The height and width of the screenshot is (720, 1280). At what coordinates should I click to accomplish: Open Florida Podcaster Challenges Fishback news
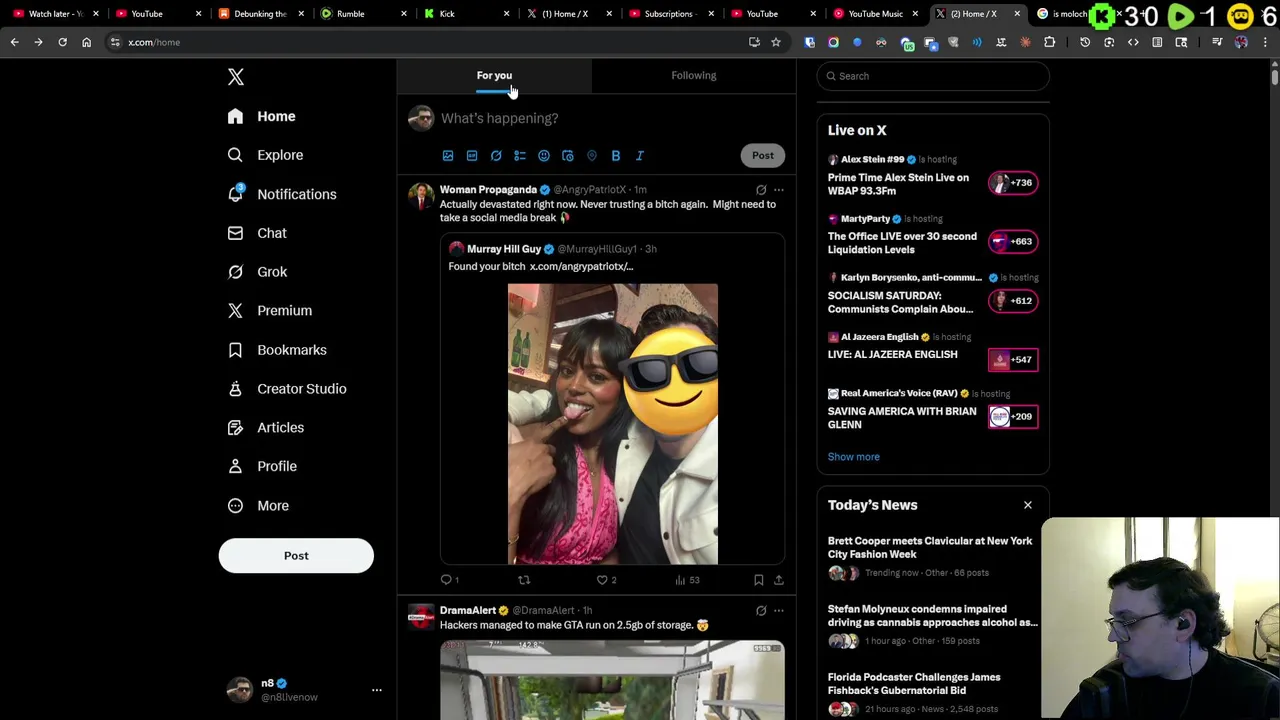[x=914, y=684]
